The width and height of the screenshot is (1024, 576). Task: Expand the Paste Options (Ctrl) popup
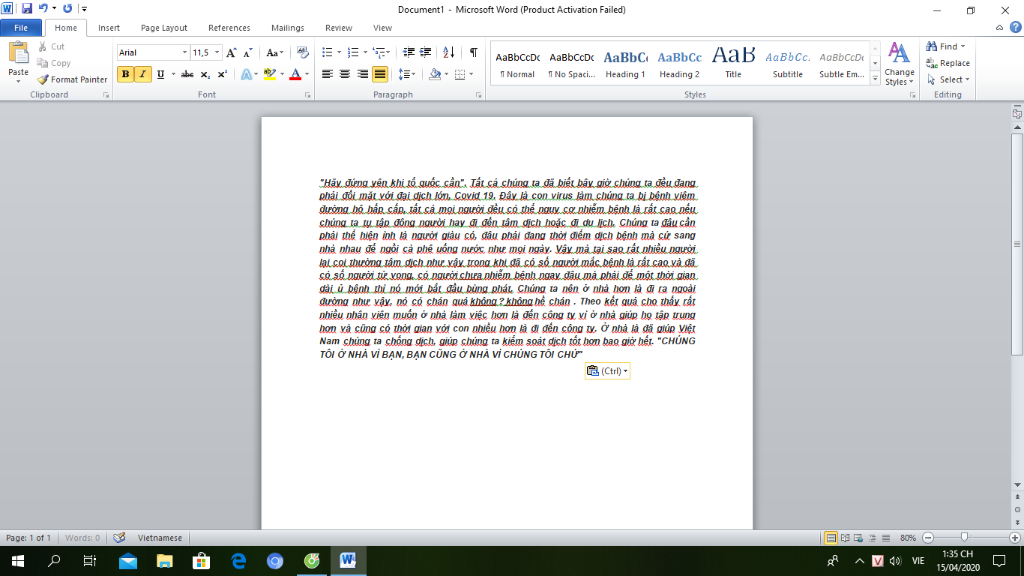[x=607, y=371]
